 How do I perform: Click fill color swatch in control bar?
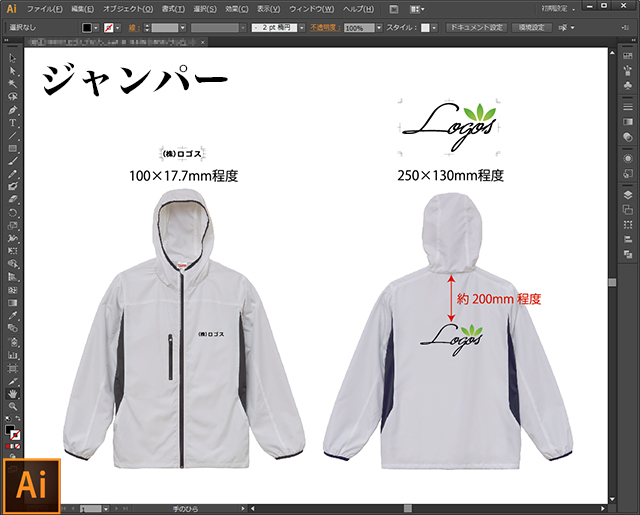(87, 28)
